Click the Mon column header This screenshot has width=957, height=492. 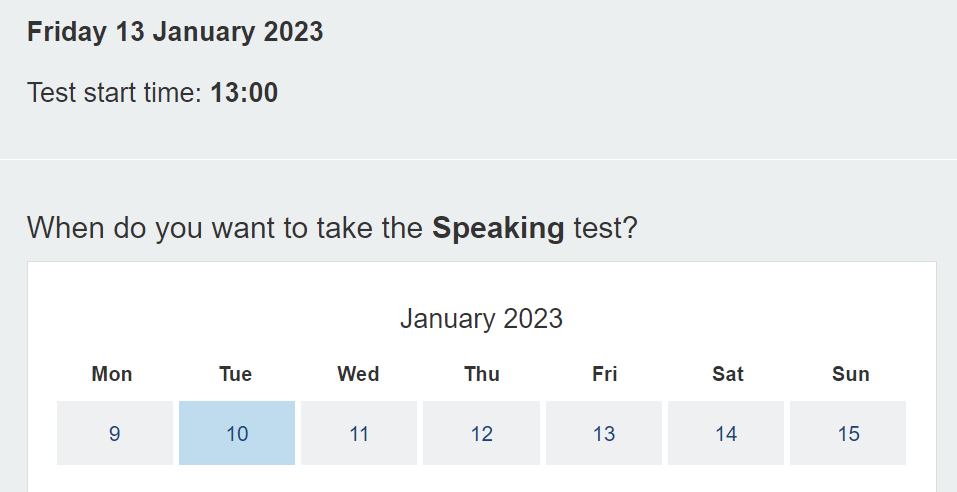112,374
